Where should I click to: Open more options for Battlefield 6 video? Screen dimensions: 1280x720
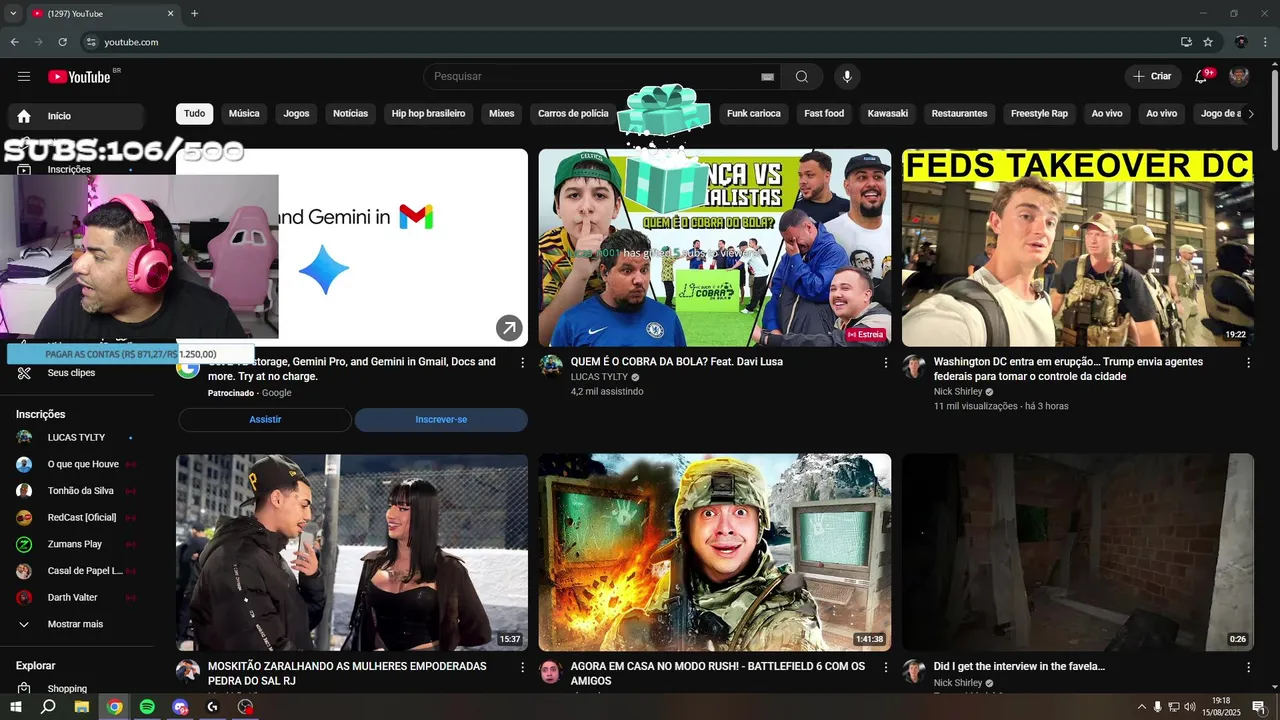(x=885, y=667)
